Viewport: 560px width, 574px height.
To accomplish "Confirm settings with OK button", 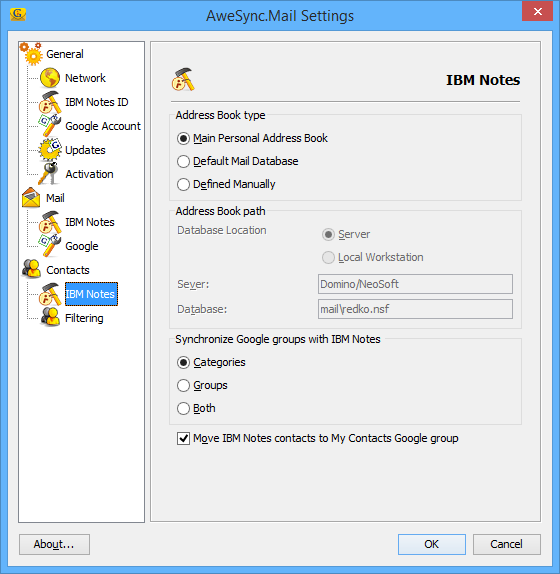I will (x=432, y=544).
